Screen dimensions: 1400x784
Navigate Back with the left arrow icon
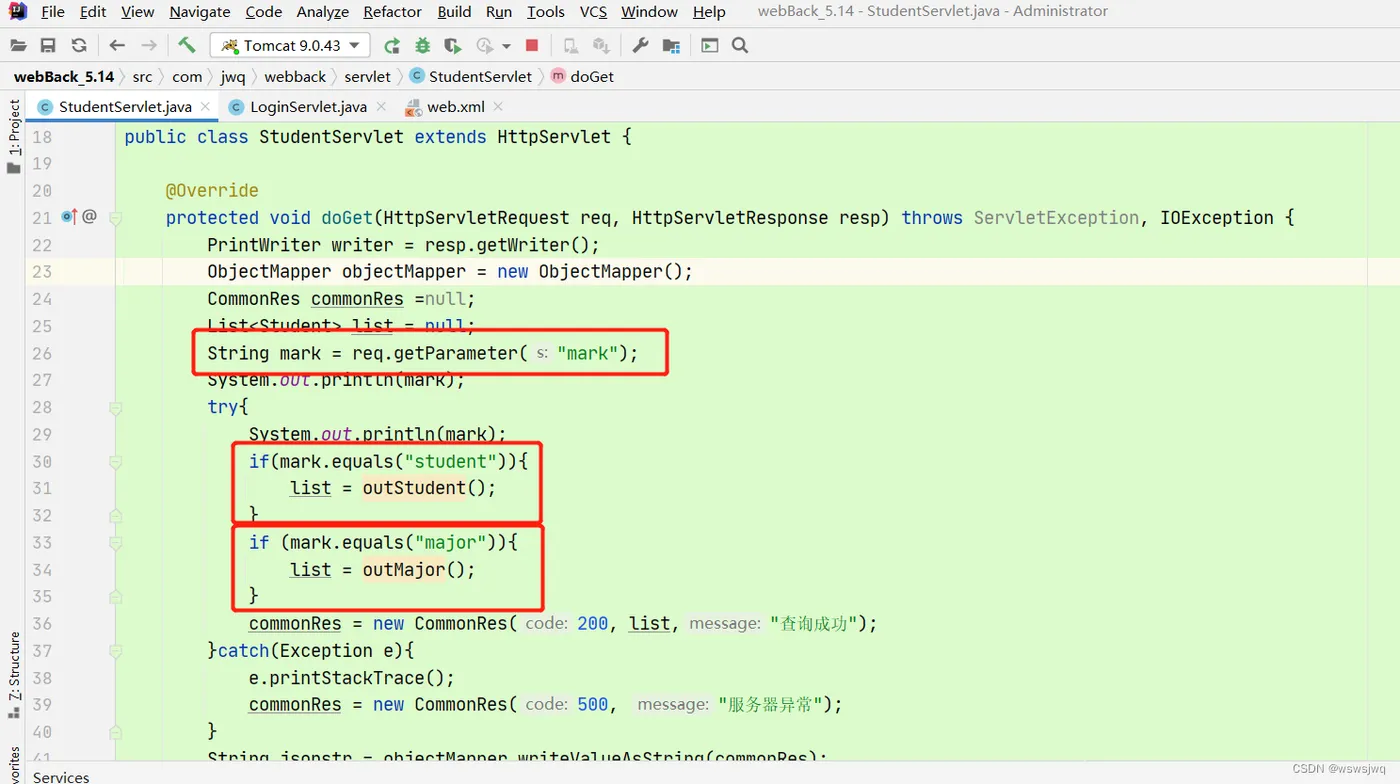117,45
